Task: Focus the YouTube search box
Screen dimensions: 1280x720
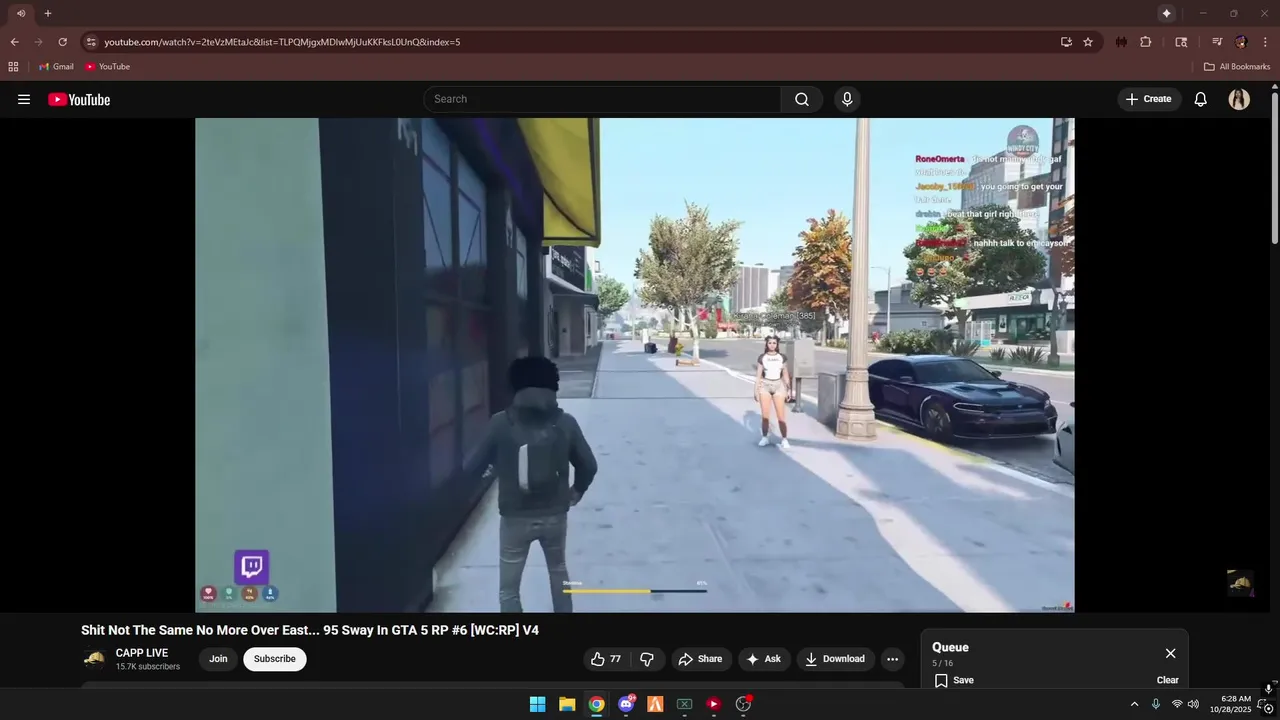Action: point(602,99)
